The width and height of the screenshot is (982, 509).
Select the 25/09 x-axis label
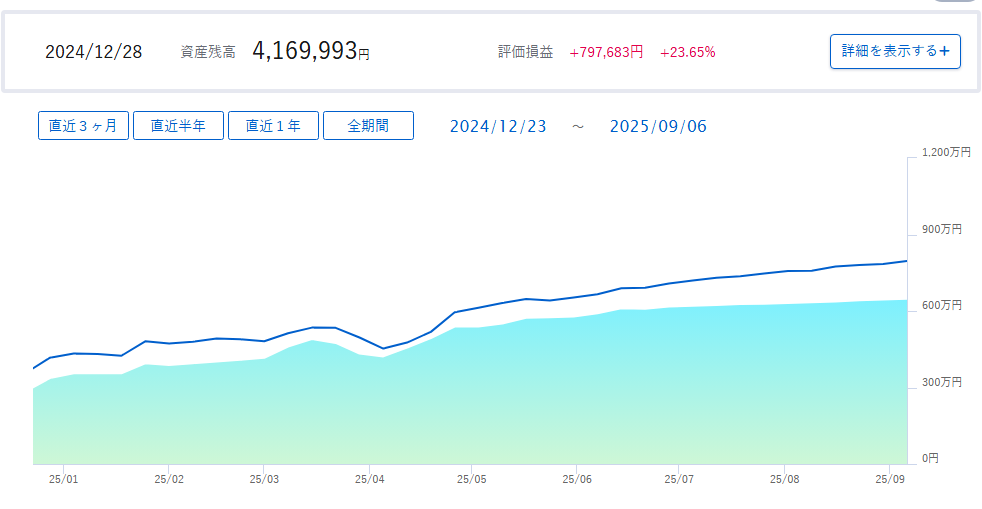pos(890,479)
